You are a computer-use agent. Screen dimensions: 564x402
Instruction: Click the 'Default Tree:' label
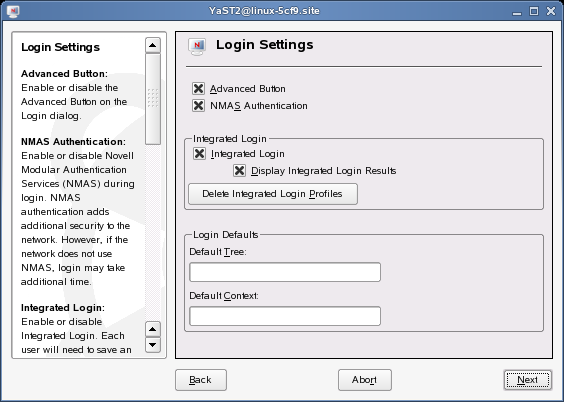[x=218, y=252]
